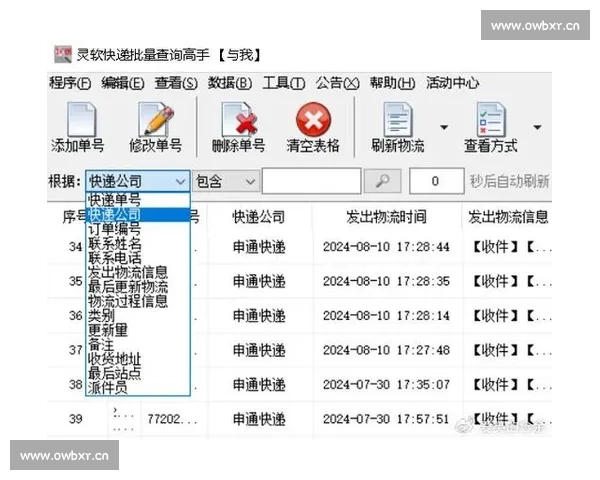
Task: Choose 快递单号 in the dropdown list
Action: (x=138, y=200)
